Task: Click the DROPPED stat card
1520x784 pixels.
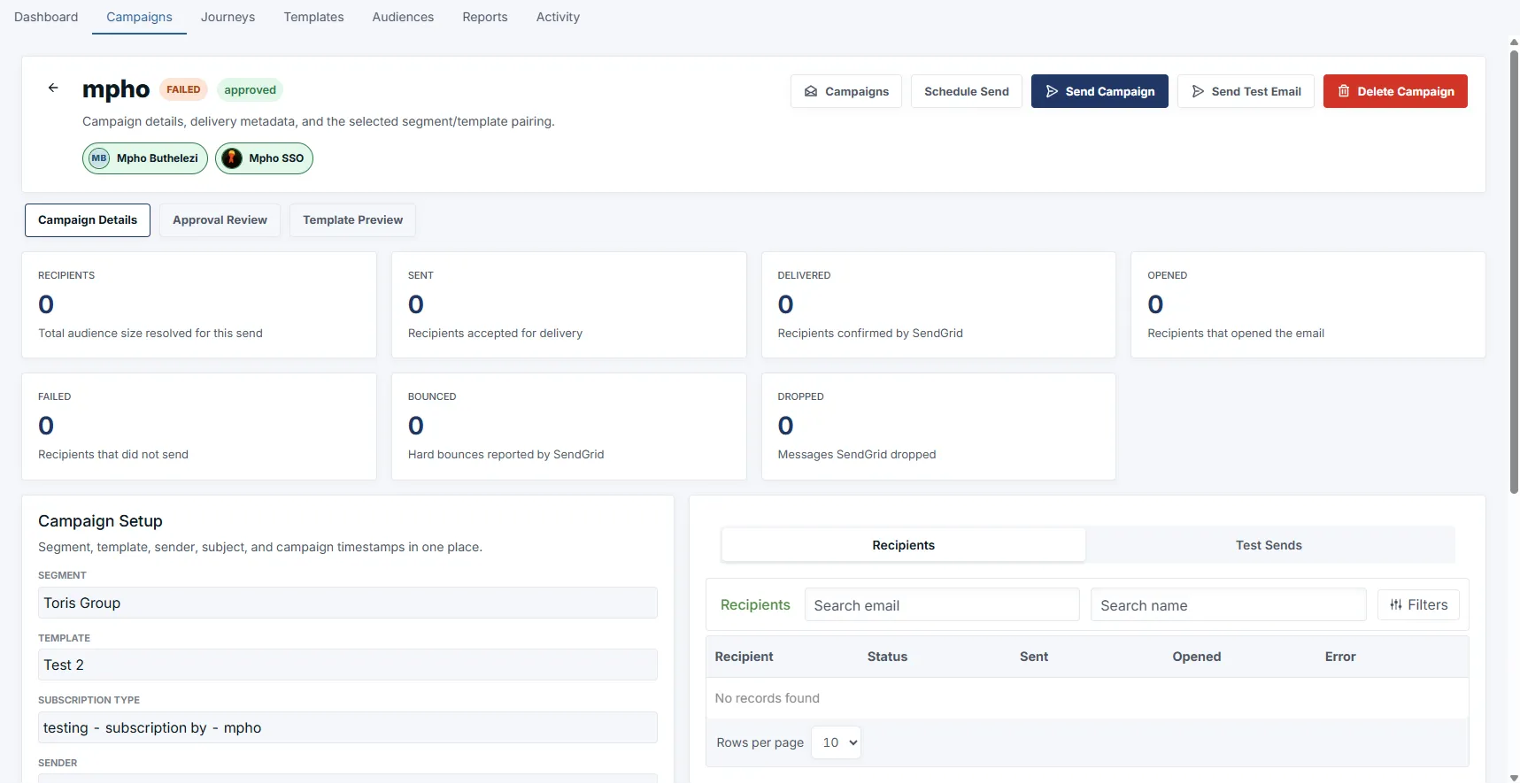Action: (938, 427)
